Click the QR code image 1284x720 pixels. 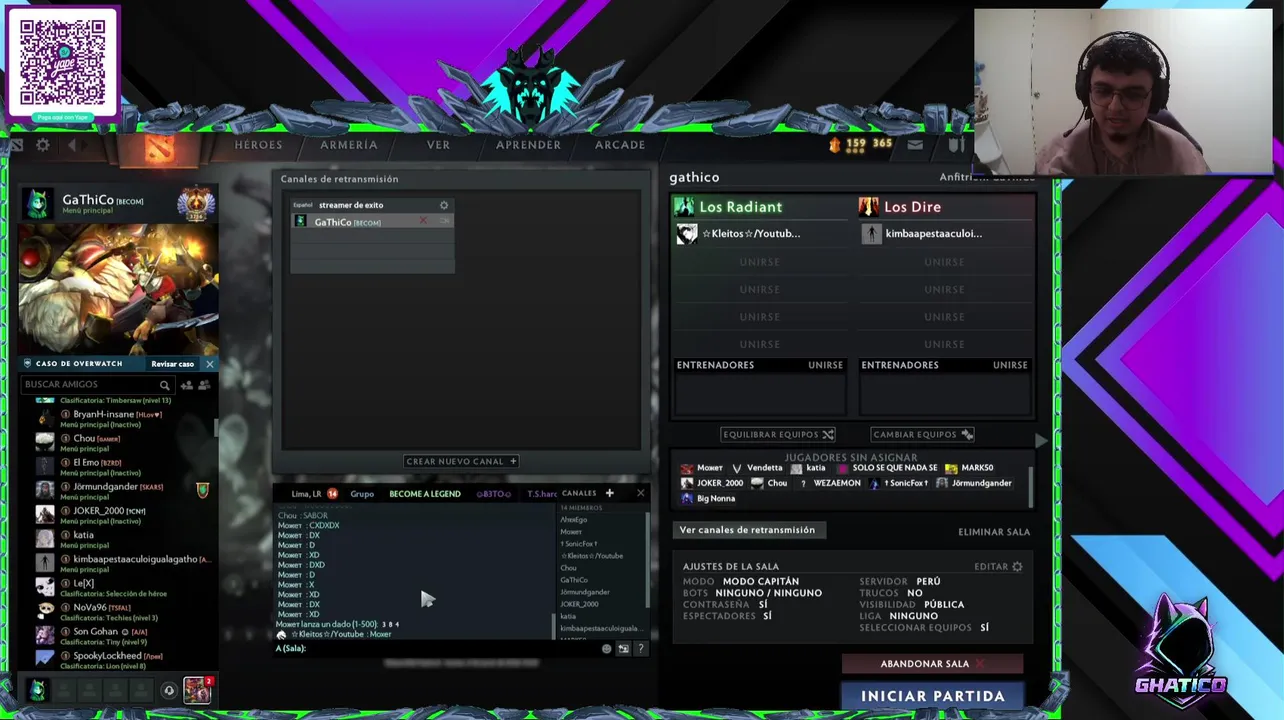pos(63,62)
